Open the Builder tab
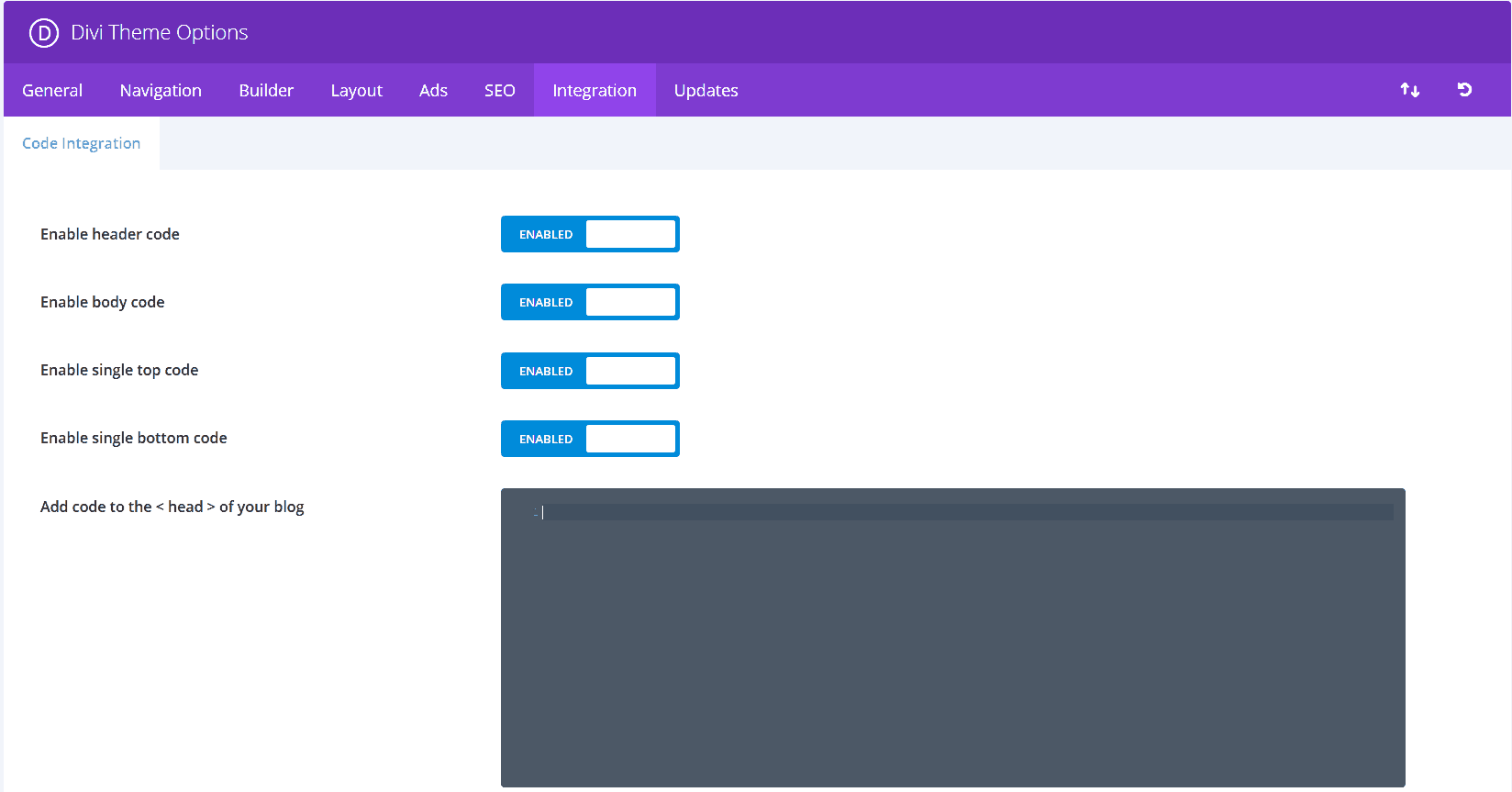 [266, 90]
